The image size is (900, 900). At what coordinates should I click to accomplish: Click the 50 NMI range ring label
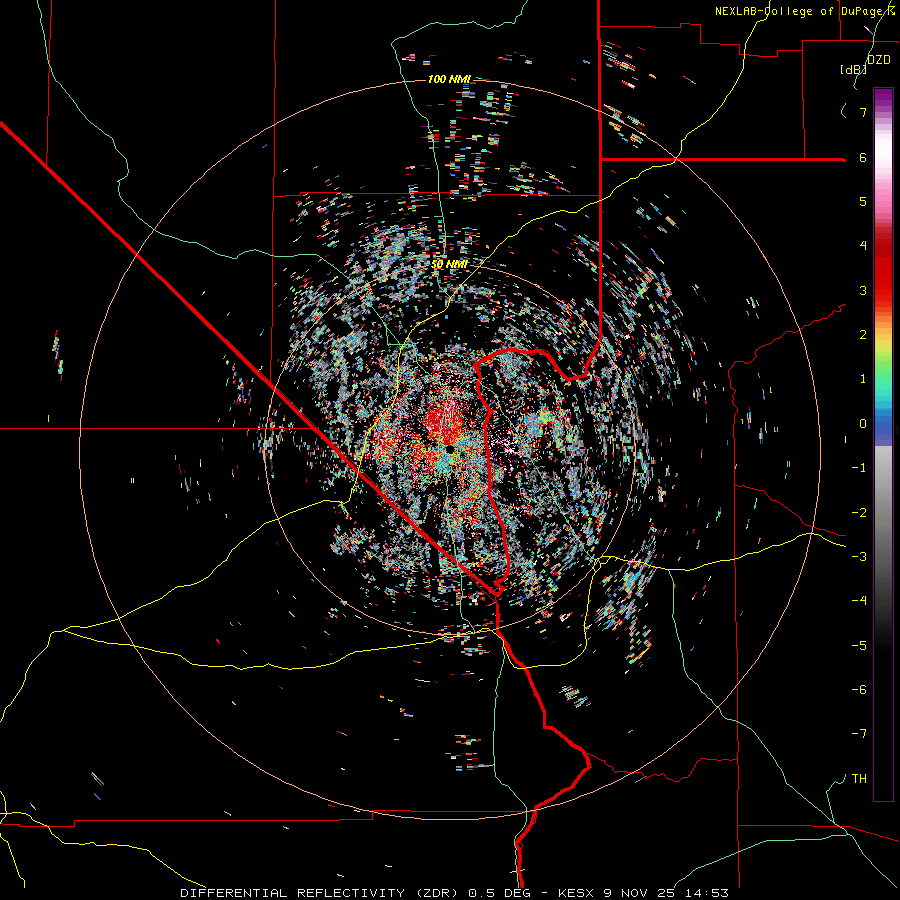click(x=449, y=265)
